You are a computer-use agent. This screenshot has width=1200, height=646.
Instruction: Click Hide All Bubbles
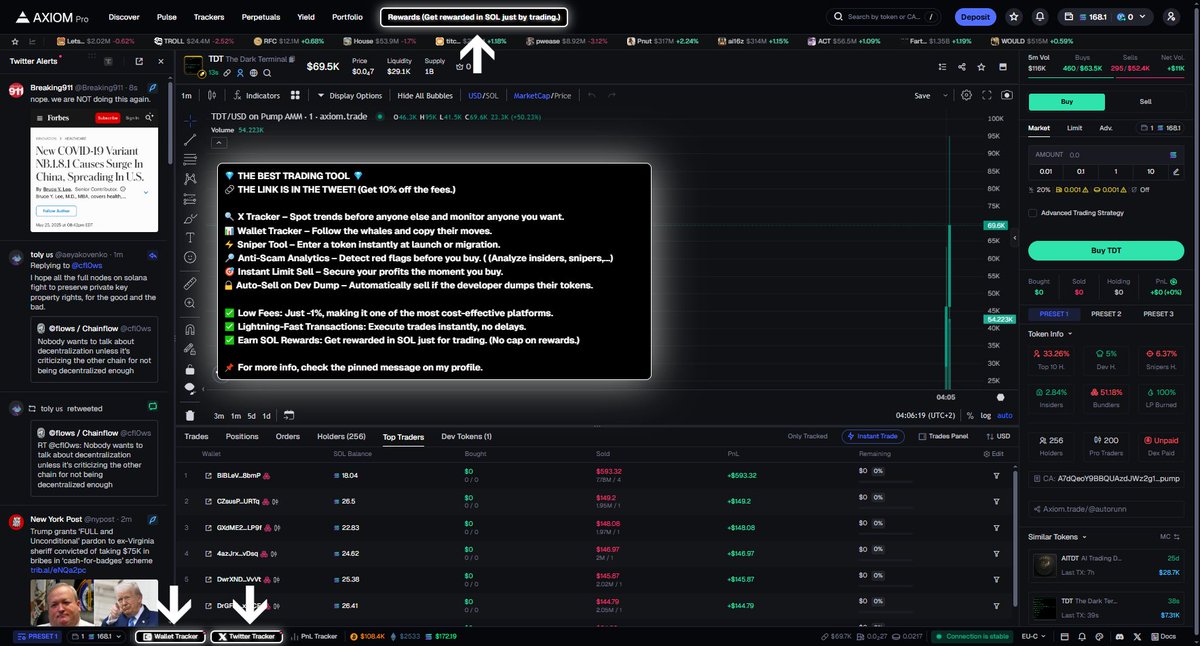click(x=425, y=95)
